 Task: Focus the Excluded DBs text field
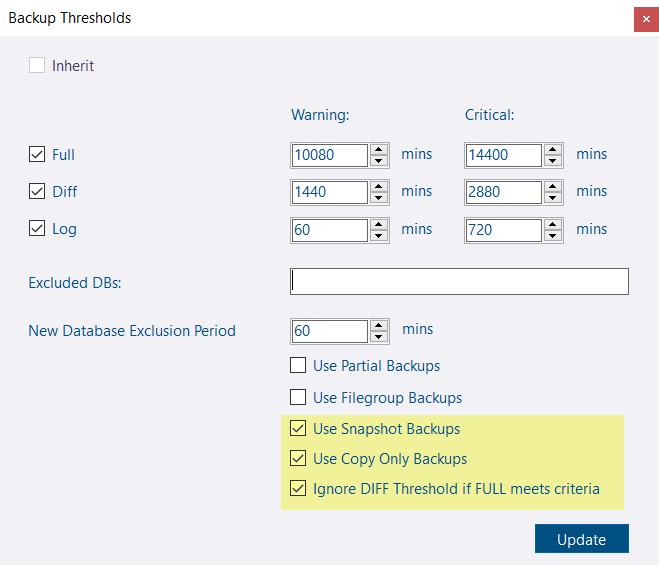[x=459, y=282]
